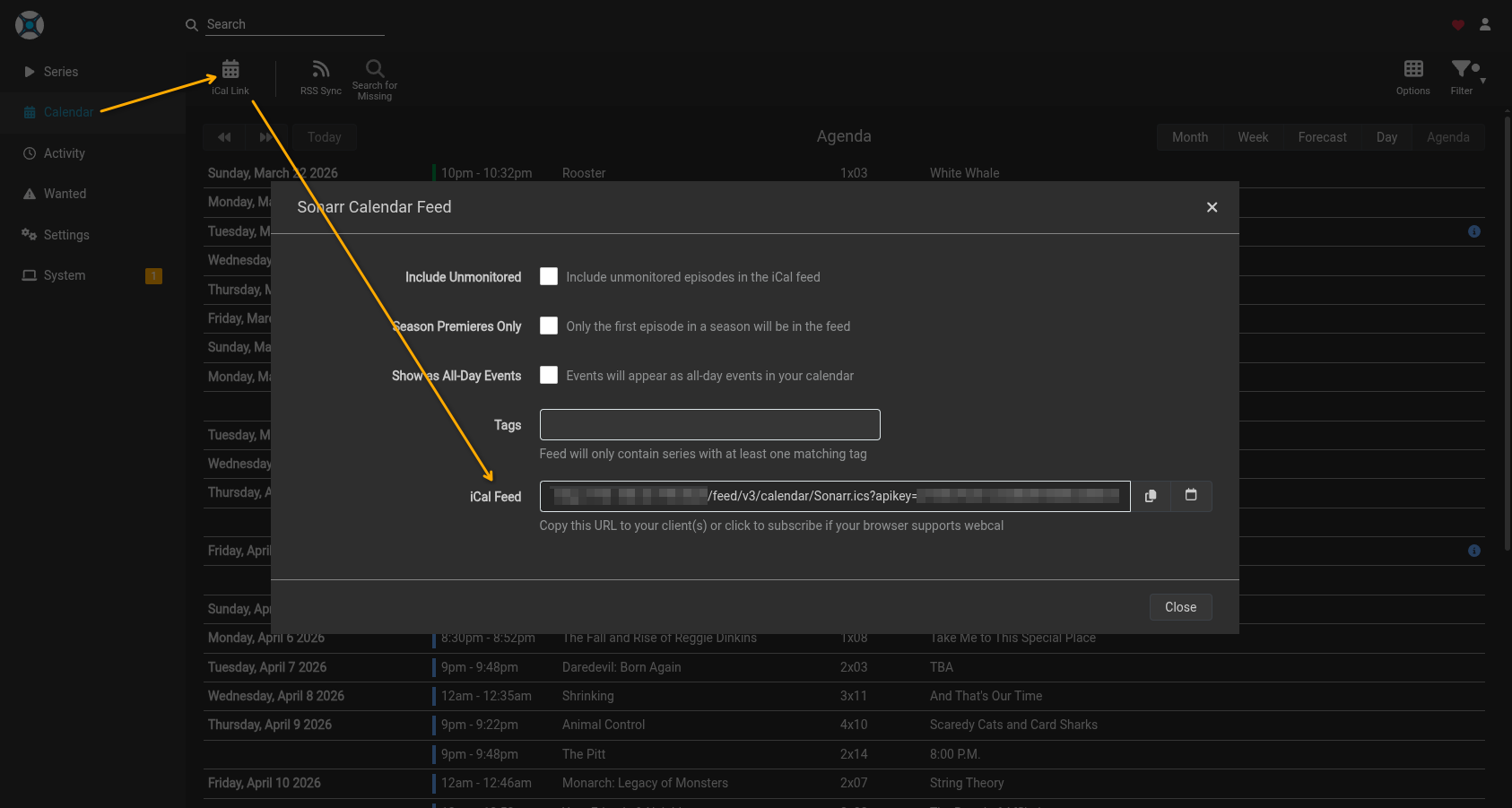The height and width of the screenshot is (808, 1512).
Task: Switch to the Forecast calendar view
Action: point(1322,137)
